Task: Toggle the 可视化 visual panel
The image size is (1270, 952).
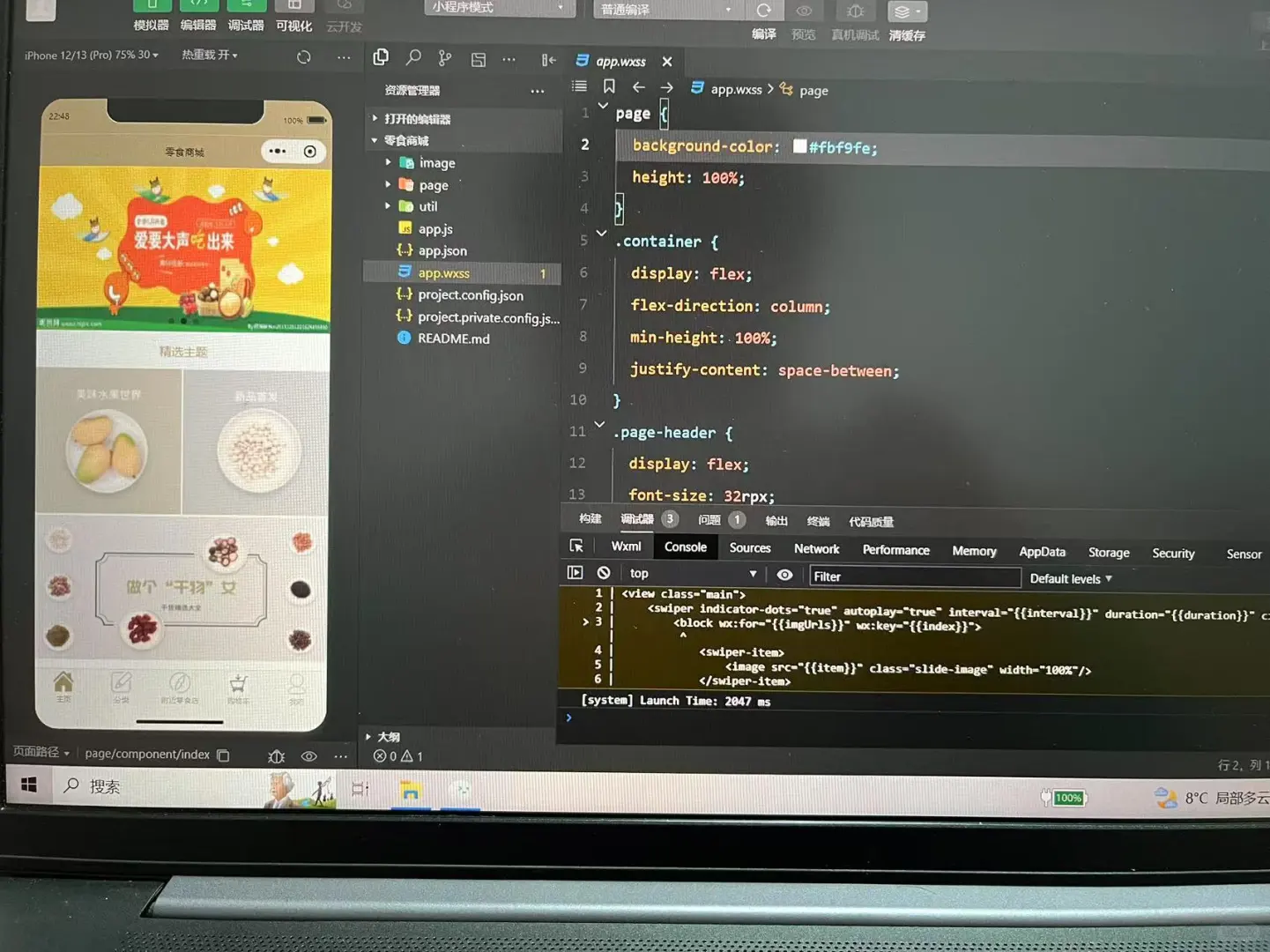Action: click(293, 16)
